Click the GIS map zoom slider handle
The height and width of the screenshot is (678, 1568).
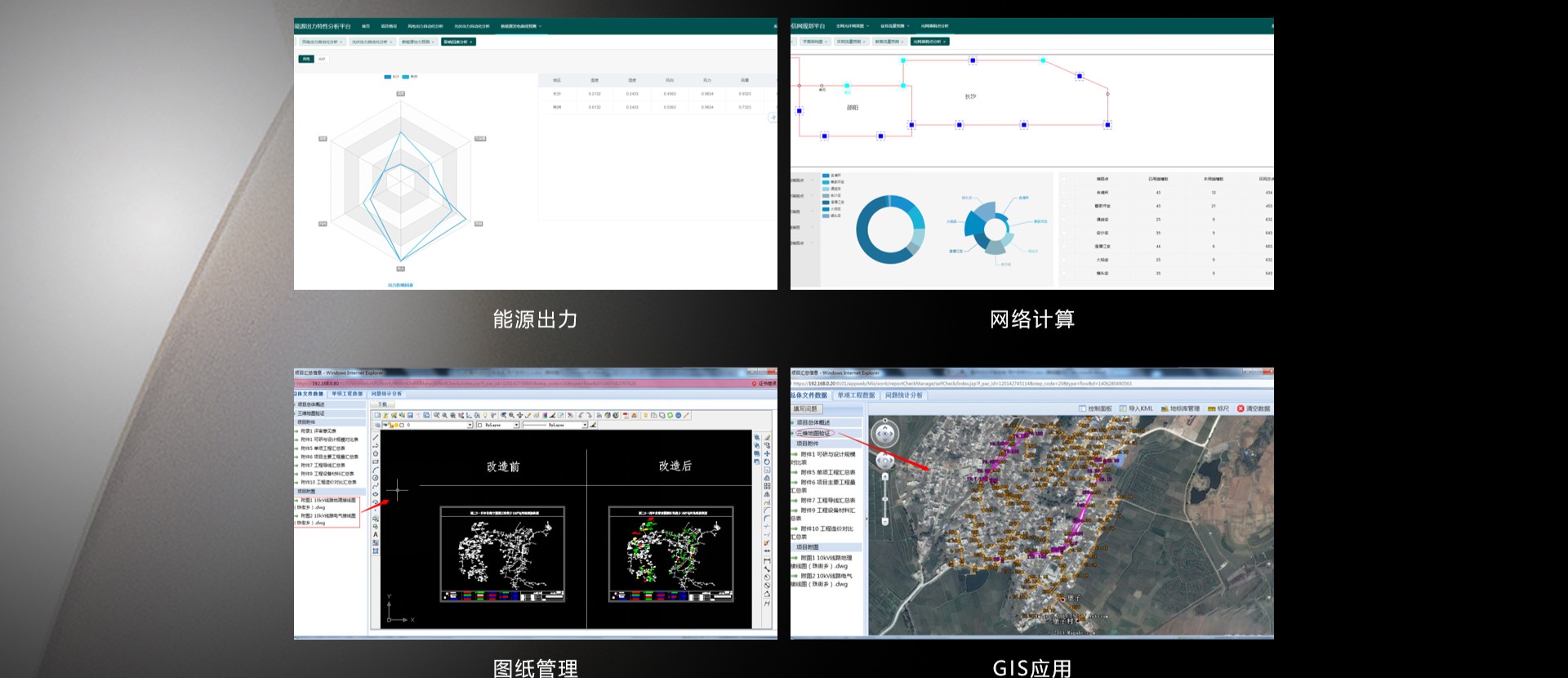885,499
